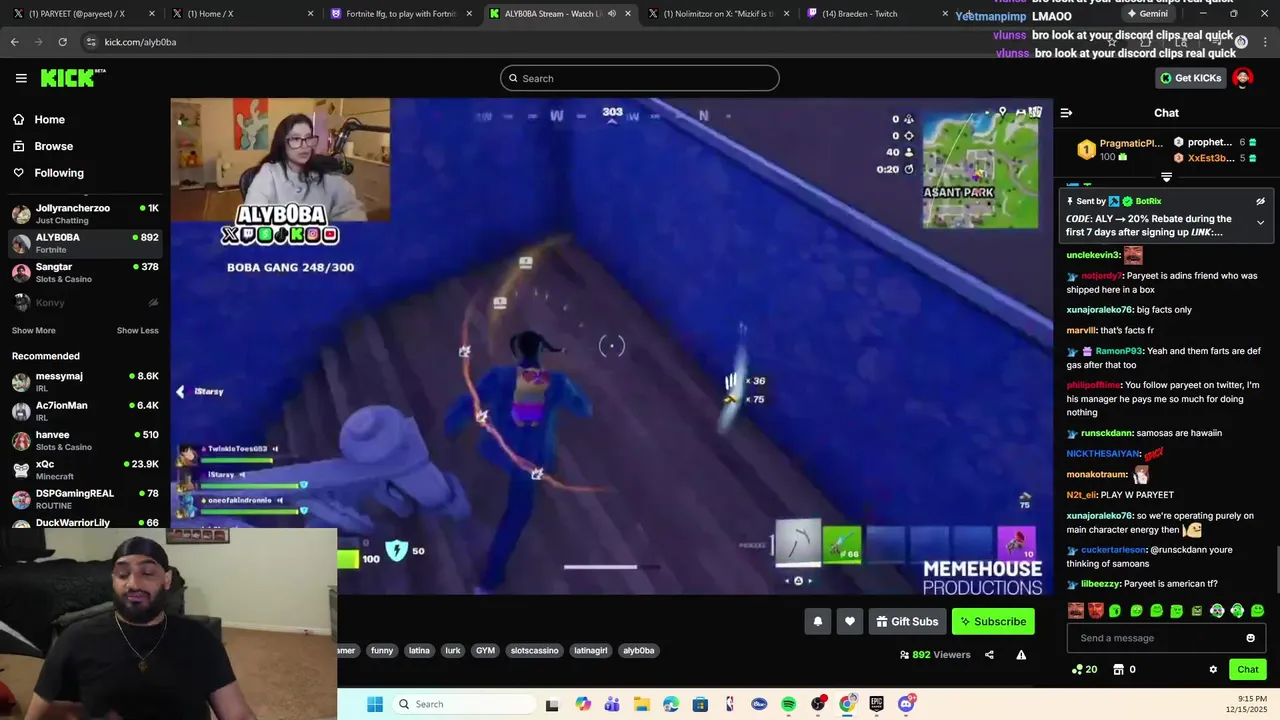Click Show More under Following
The width and height of the screenshot is (1280, 720).
click(34, 331)
